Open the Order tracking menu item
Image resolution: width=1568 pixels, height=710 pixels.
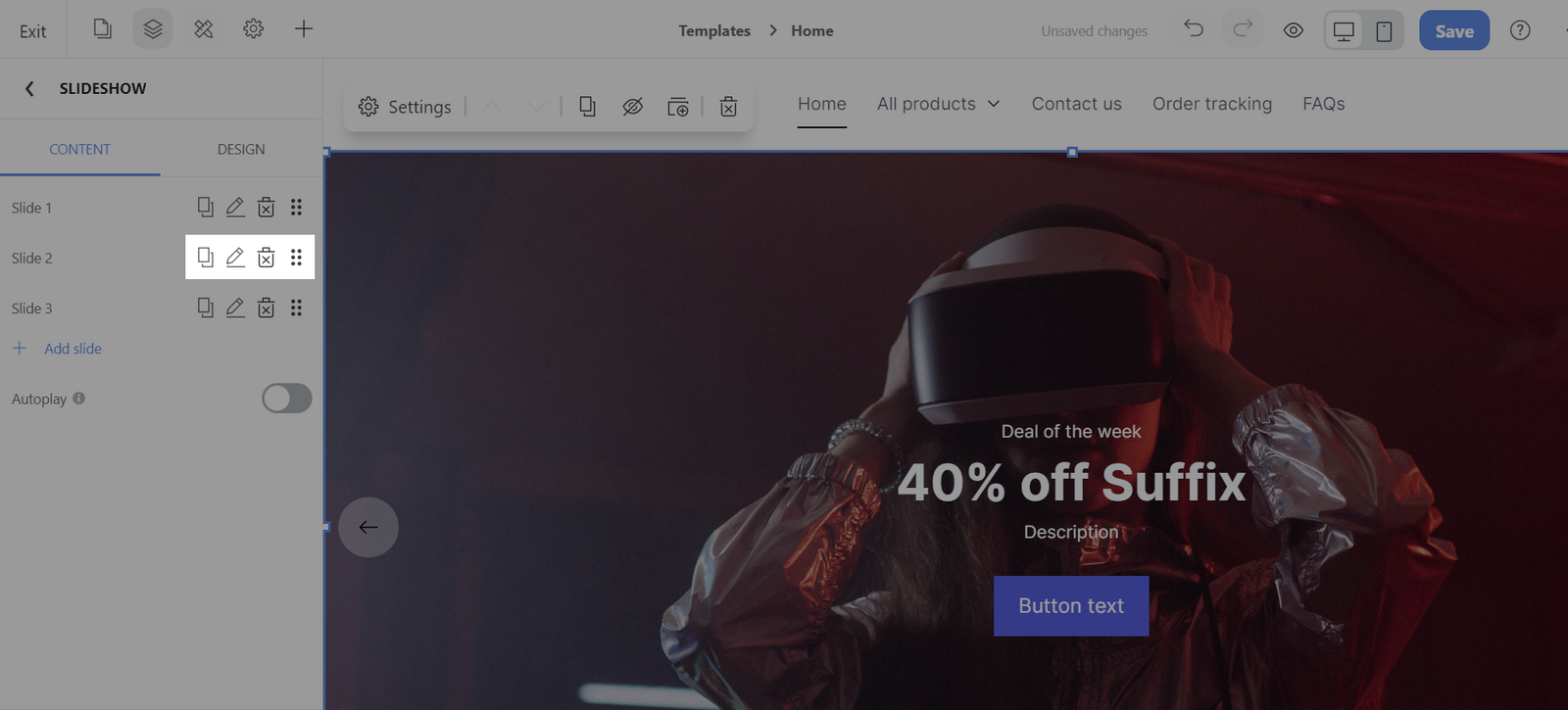click(1212, 104)
